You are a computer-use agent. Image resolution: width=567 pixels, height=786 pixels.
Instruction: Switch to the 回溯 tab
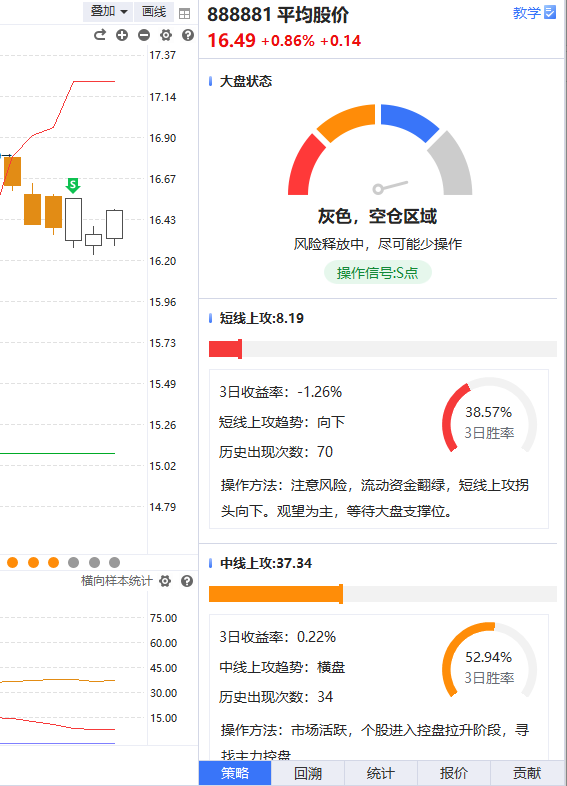pos(308,773)
